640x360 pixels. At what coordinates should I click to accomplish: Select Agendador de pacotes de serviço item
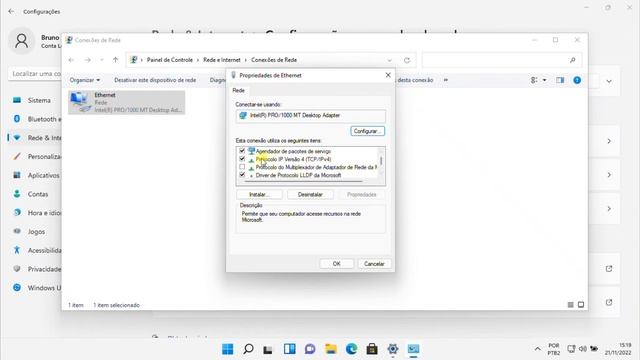[x=293, y=151]
